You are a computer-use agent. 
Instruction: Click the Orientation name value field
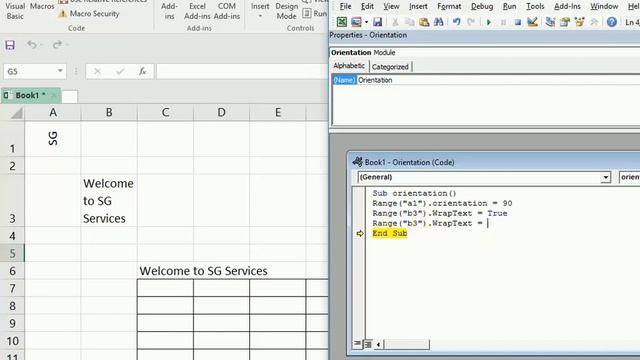tap(498, 80)
